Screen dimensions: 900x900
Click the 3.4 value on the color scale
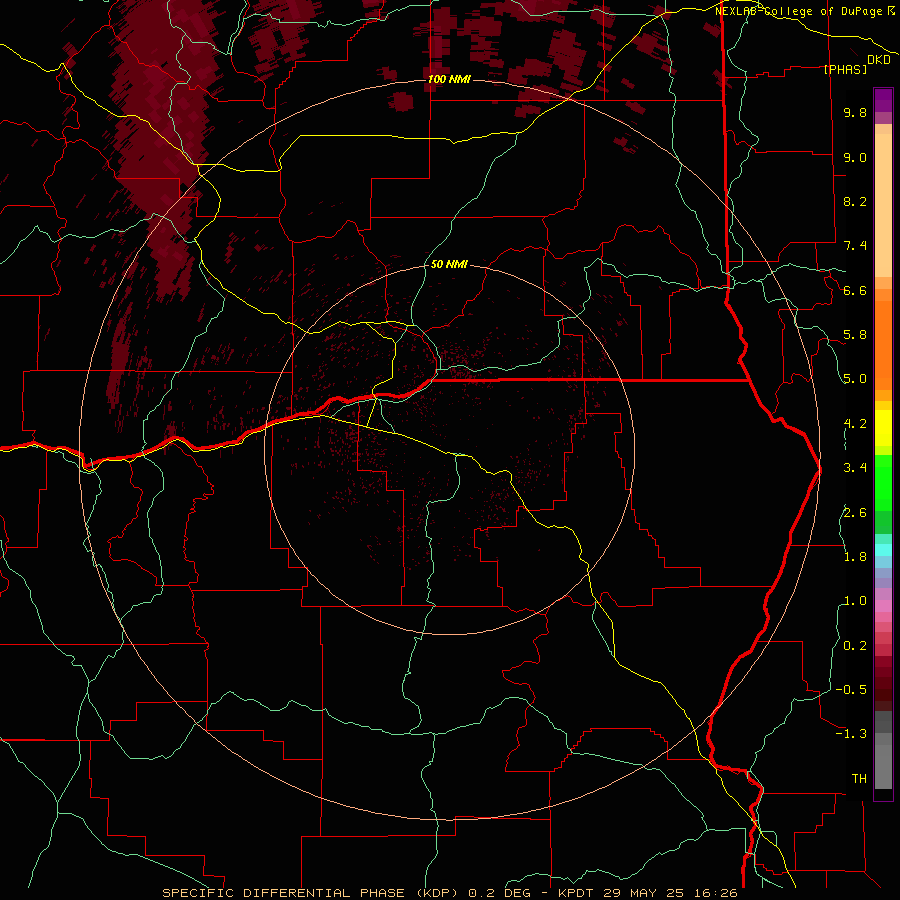[855, 468]
